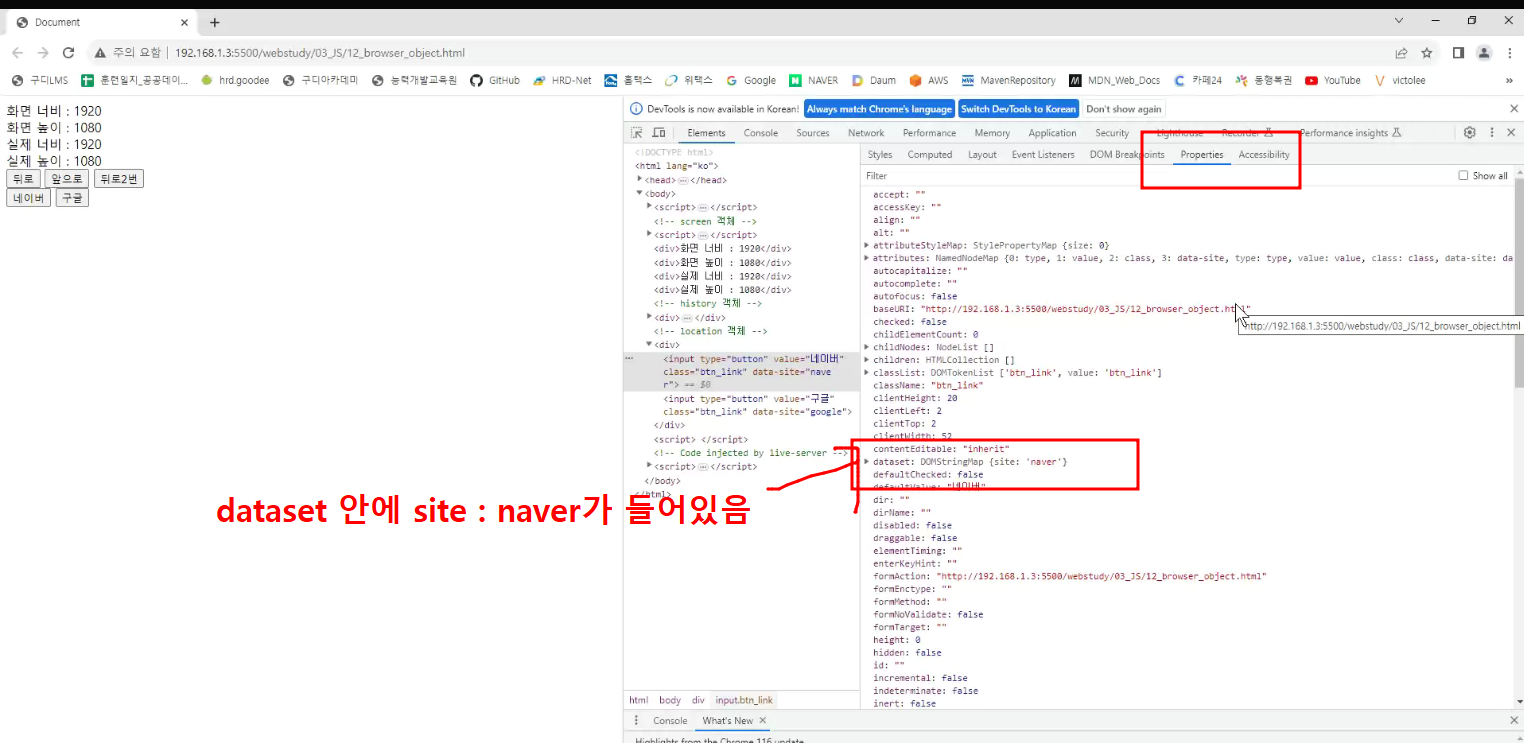Expand the children HTMLCollection property
The image size is (1524, 743).
point(867,360)
